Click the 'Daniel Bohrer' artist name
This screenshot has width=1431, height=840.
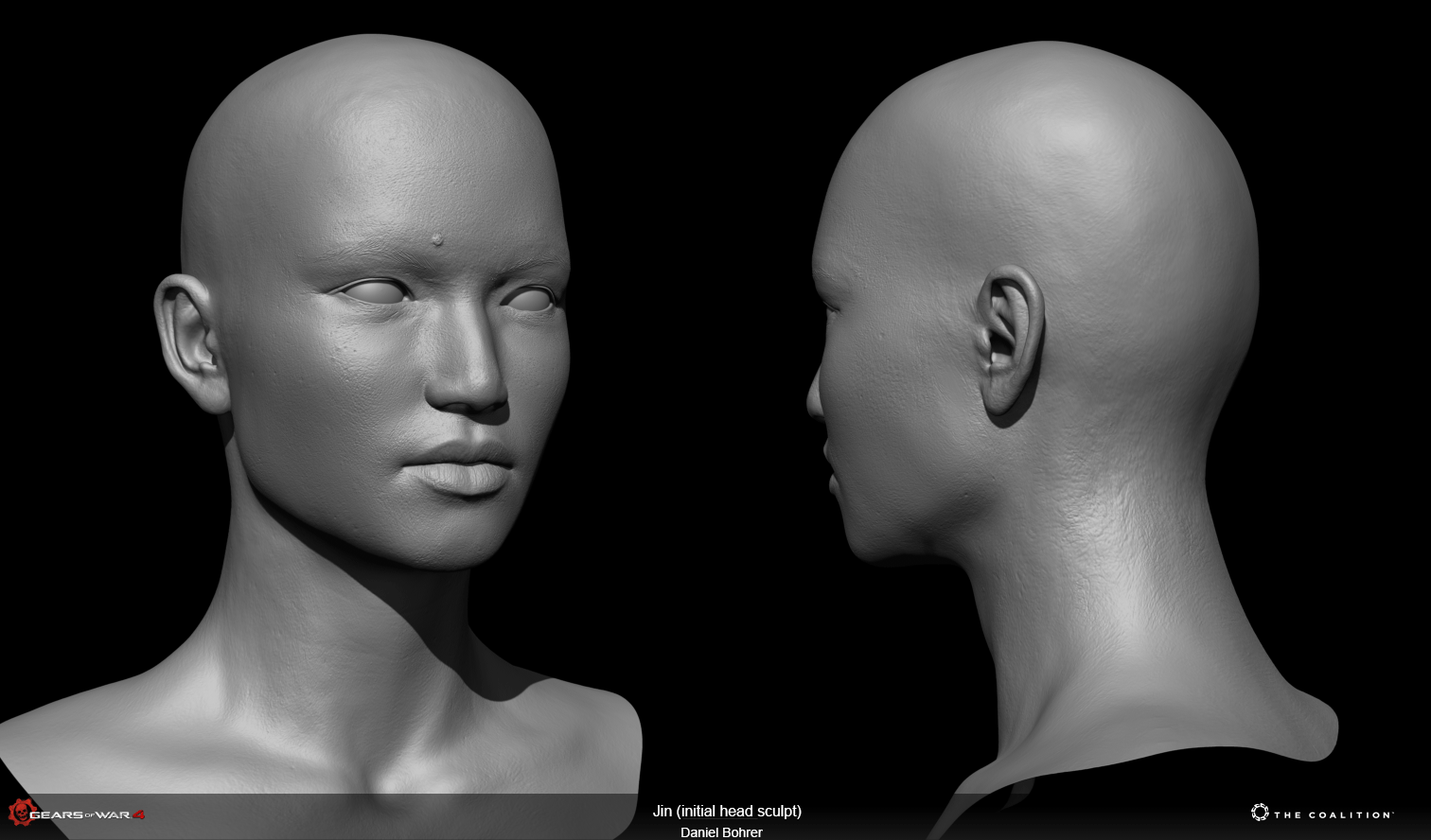pyautogui.click(x=721, y=832)
